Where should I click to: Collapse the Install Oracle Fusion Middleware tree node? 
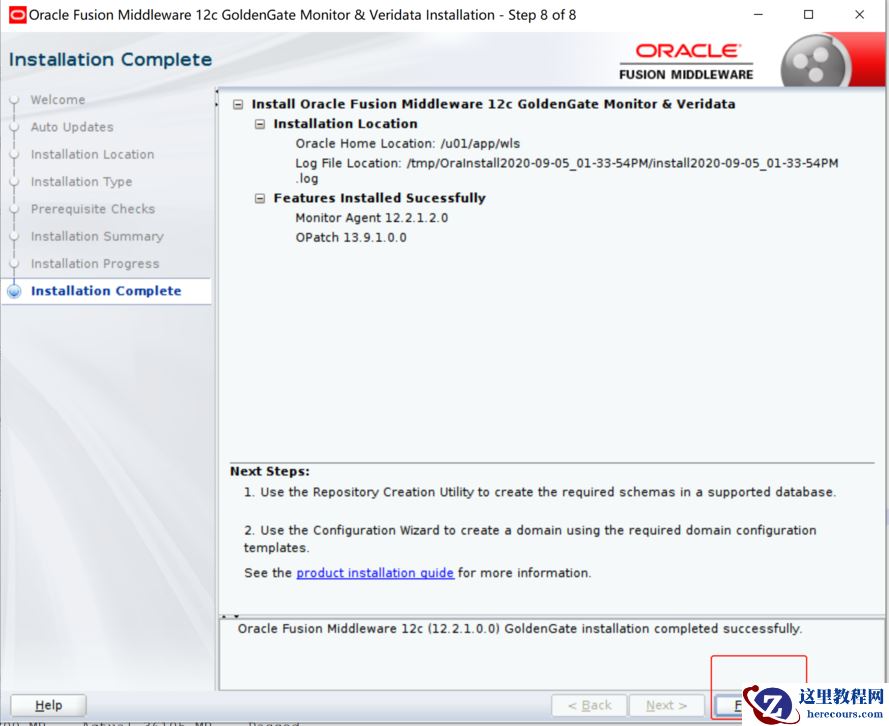click(x=238, y=104)
